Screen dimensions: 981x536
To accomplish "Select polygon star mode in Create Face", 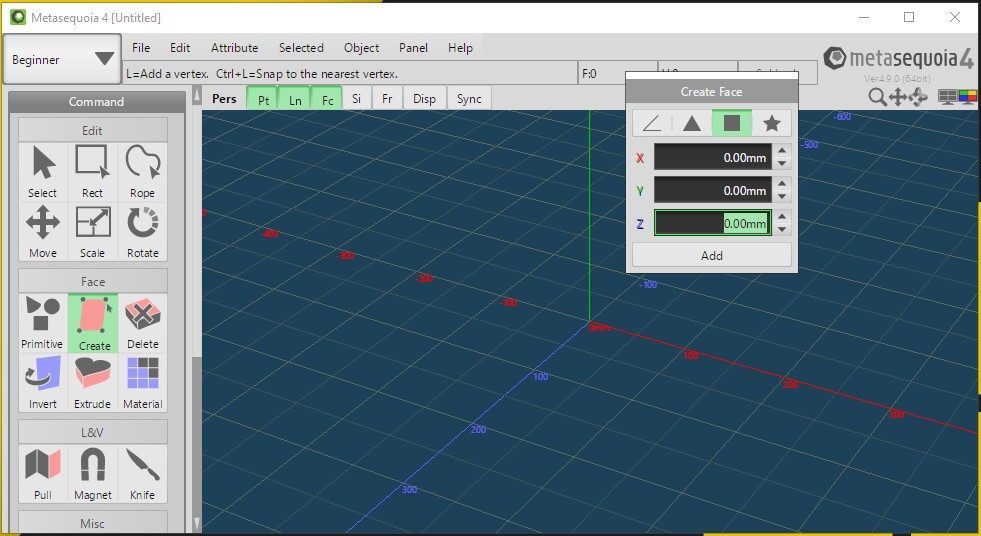I will (772, 123).
